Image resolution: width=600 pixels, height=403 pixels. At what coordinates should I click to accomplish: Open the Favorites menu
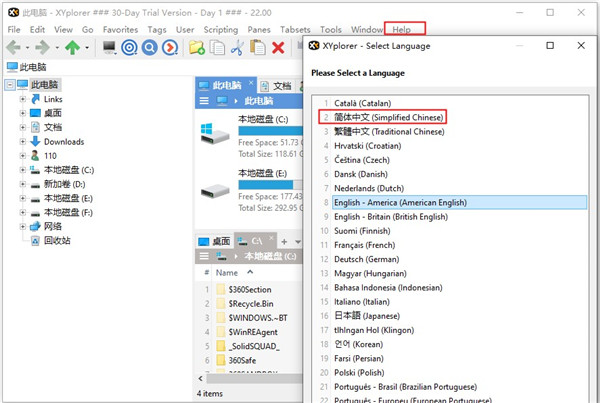point(120,29)
